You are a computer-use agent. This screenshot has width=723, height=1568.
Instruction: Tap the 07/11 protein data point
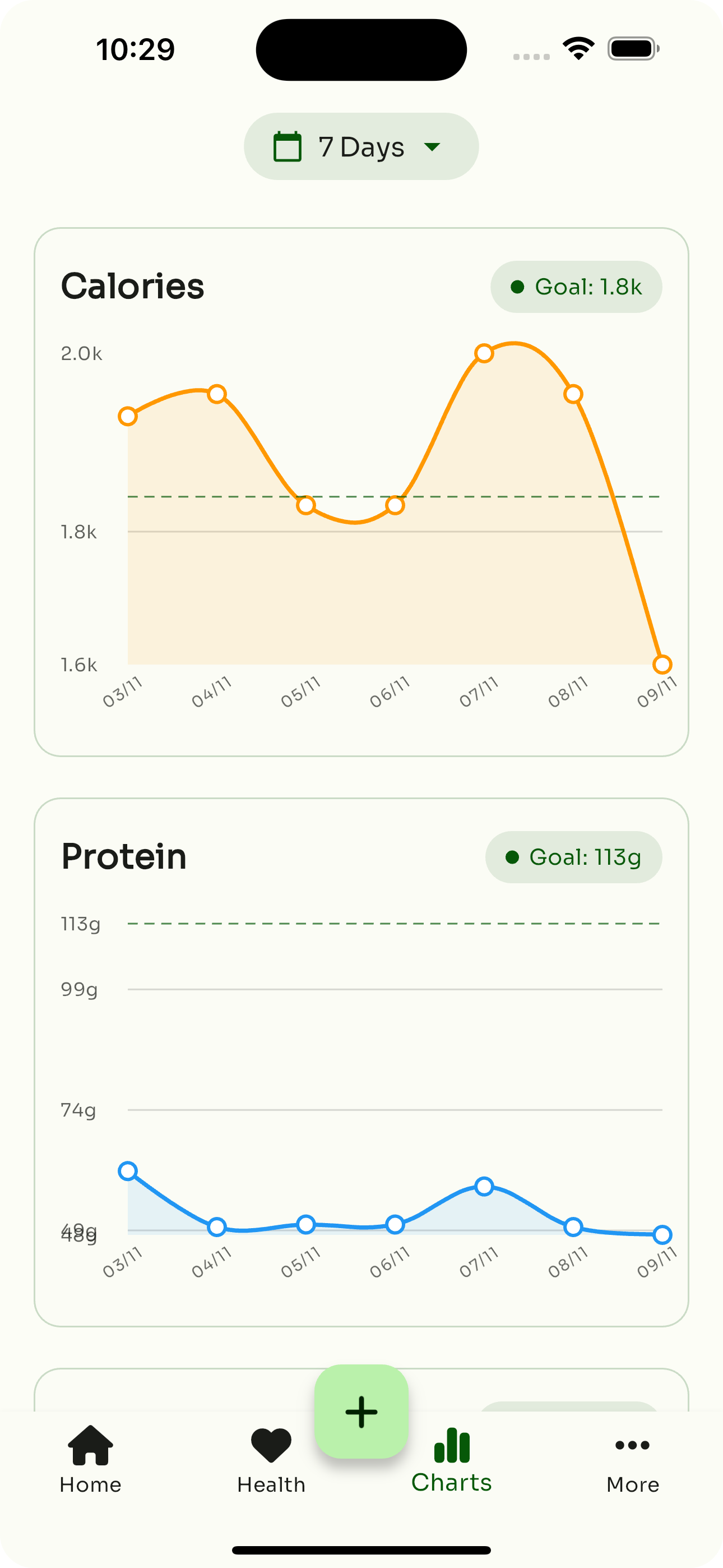coord(484,1186)
